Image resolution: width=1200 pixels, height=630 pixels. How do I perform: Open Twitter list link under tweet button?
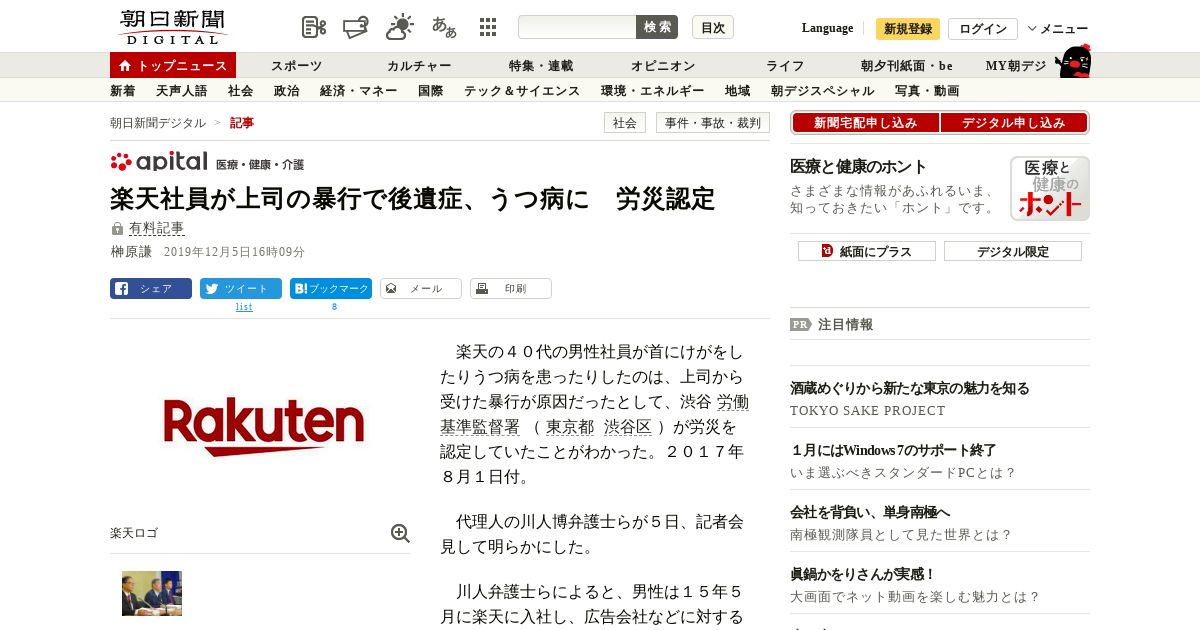[x=244, y=307]
